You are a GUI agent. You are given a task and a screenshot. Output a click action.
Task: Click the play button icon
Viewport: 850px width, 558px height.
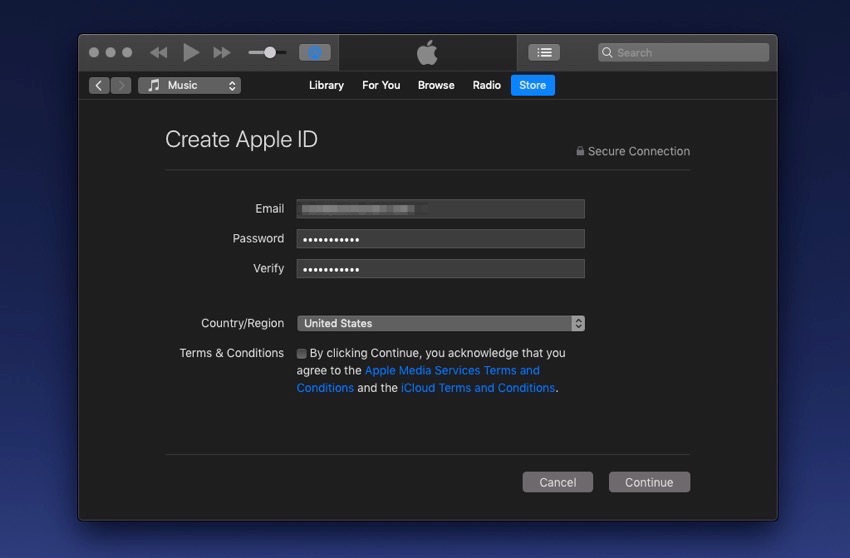191,53
